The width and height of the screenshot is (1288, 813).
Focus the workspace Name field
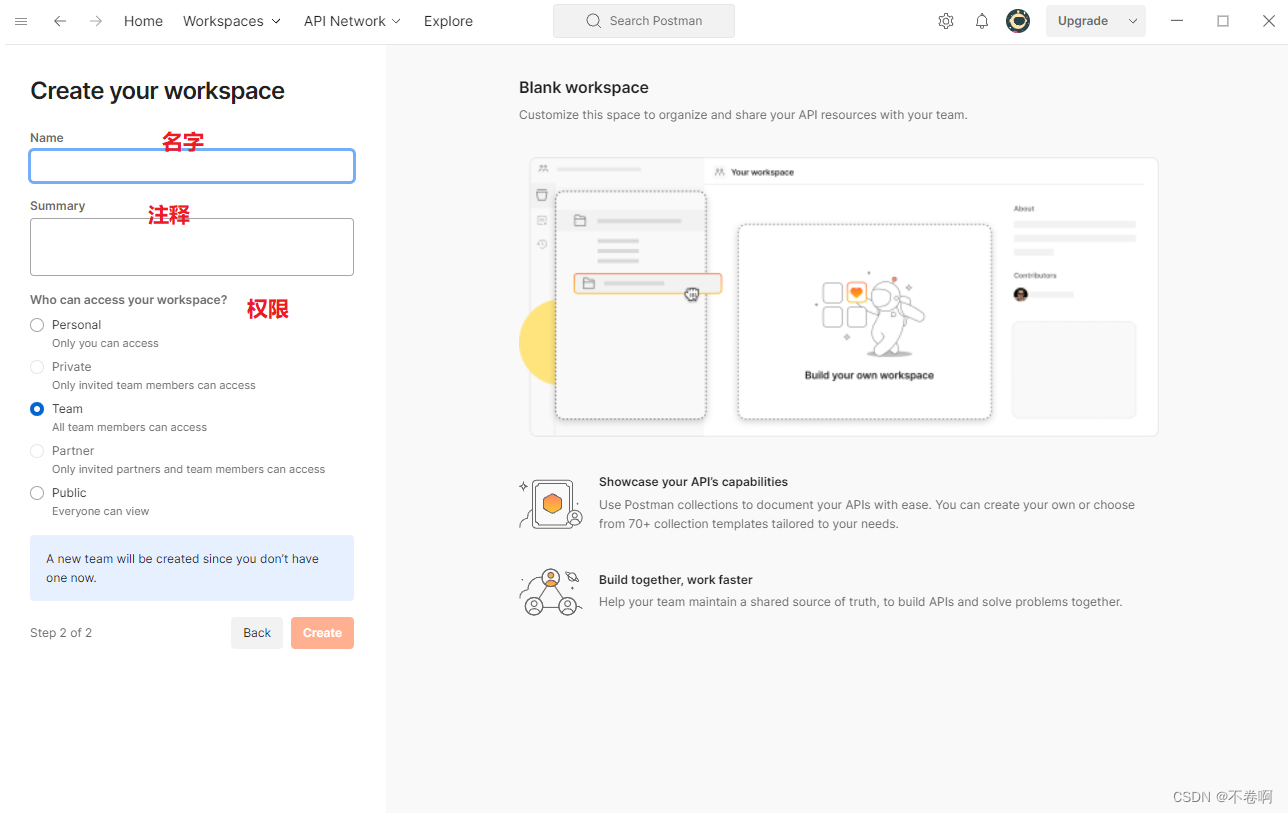tap(192, 166)
